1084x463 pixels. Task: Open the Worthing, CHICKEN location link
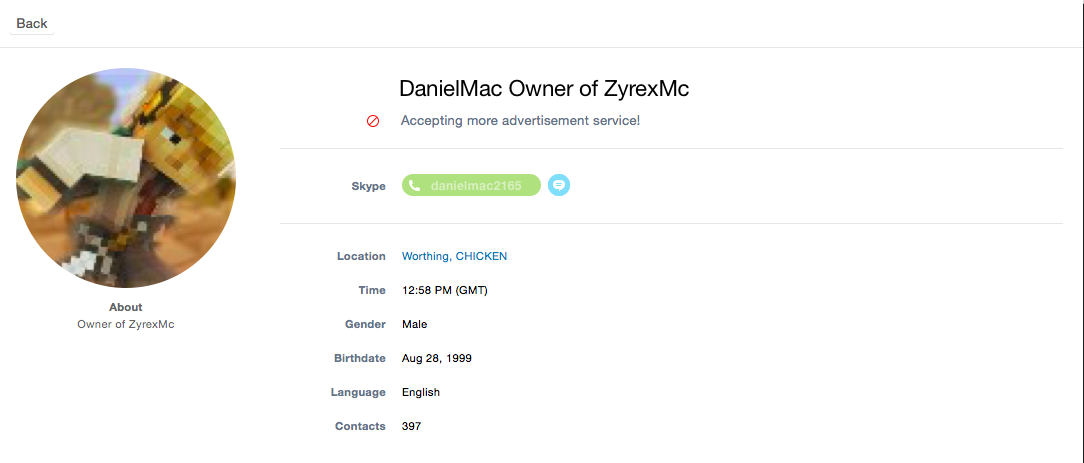(454, 256)
